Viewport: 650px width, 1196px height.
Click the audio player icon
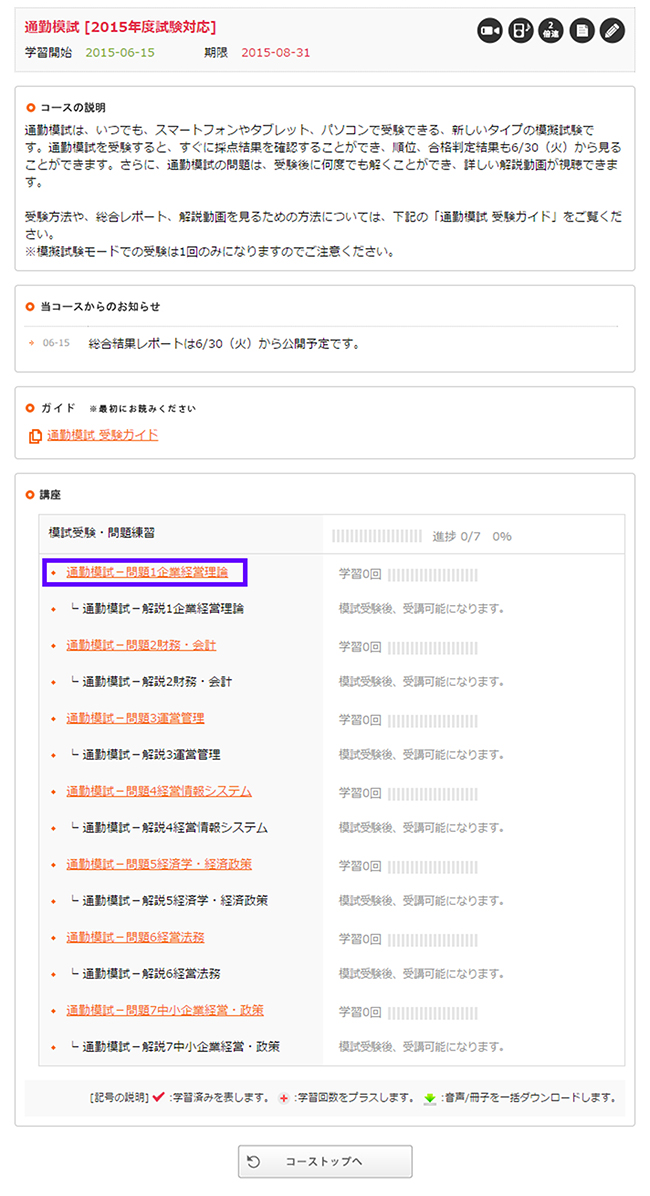520,30
